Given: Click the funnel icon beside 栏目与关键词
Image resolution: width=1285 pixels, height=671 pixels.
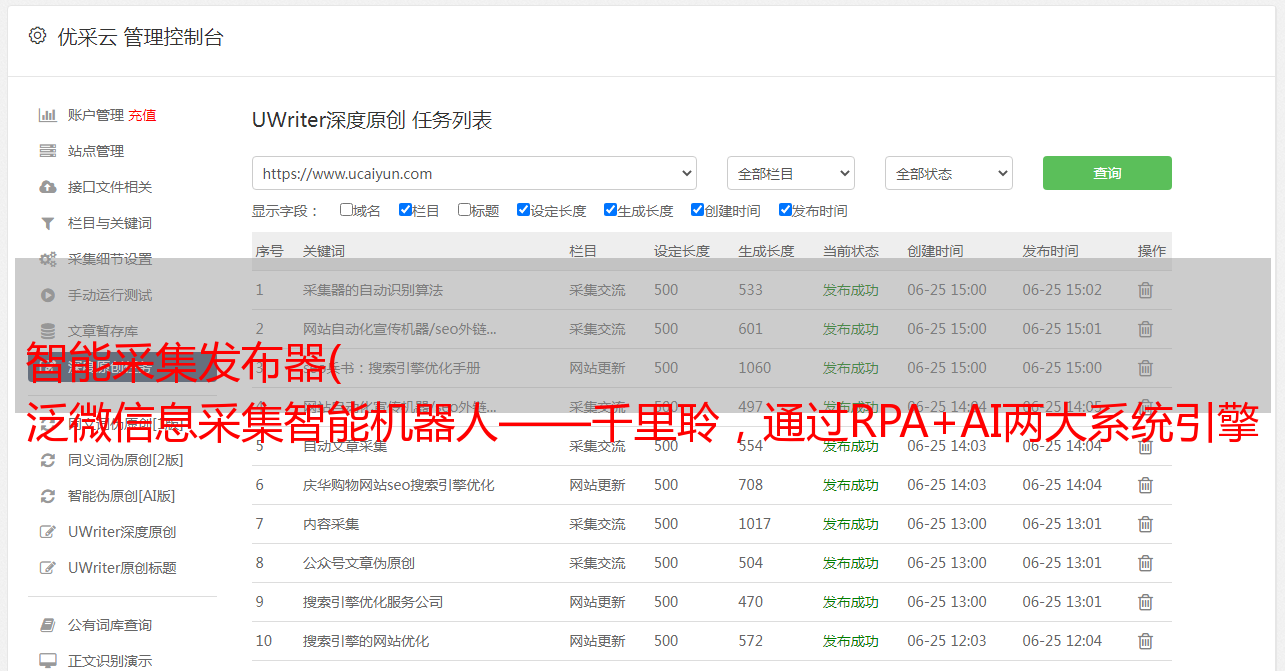Looking at the screenshot, I should (x=47, y=223).
